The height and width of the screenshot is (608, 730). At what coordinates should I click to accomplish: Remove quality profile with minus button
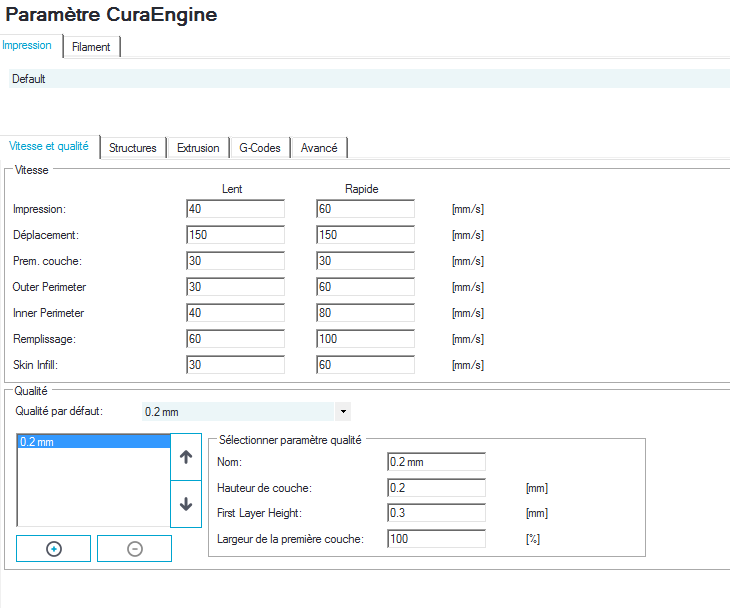point(135,549)
